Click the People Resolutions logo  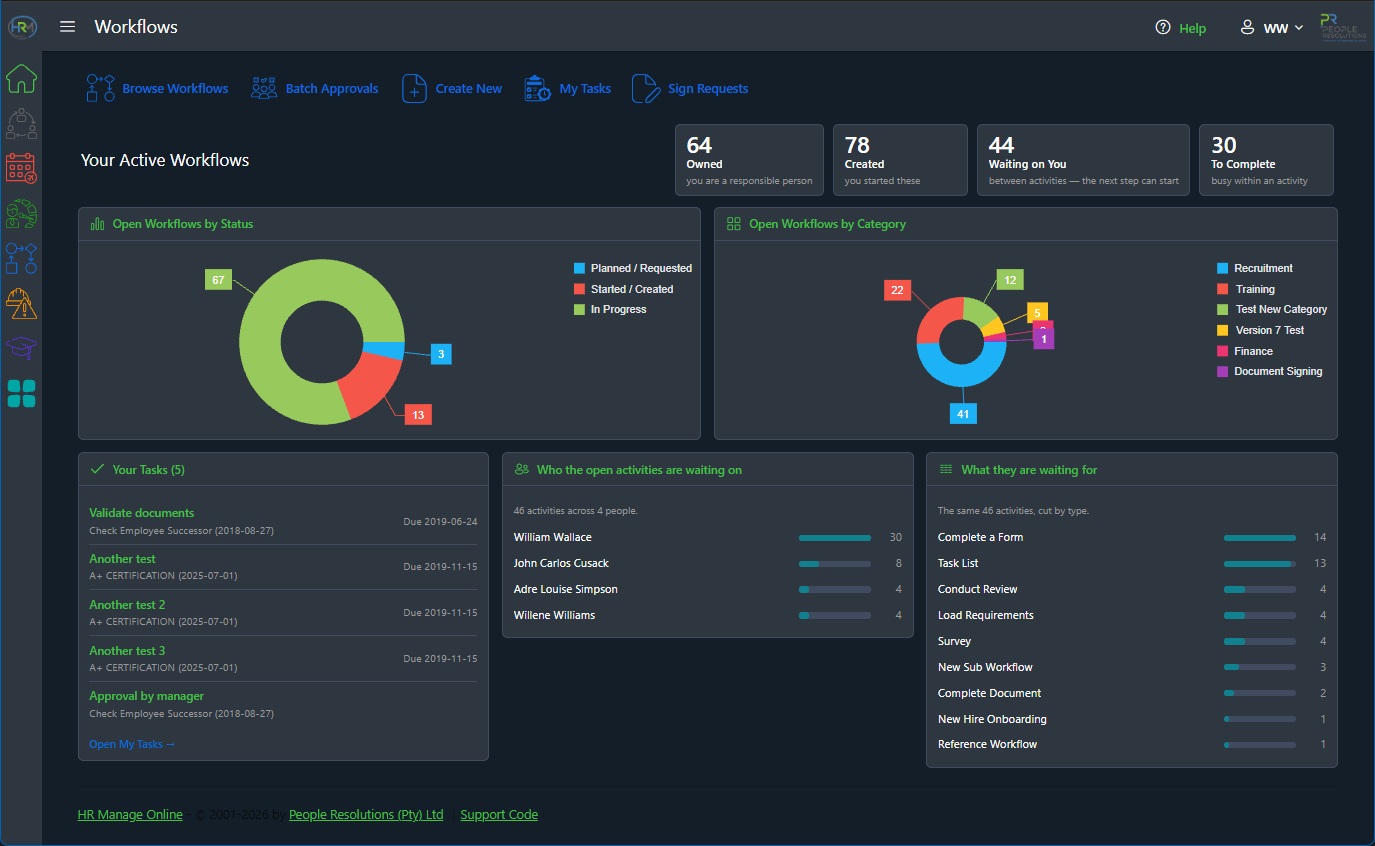point(1344,27)
